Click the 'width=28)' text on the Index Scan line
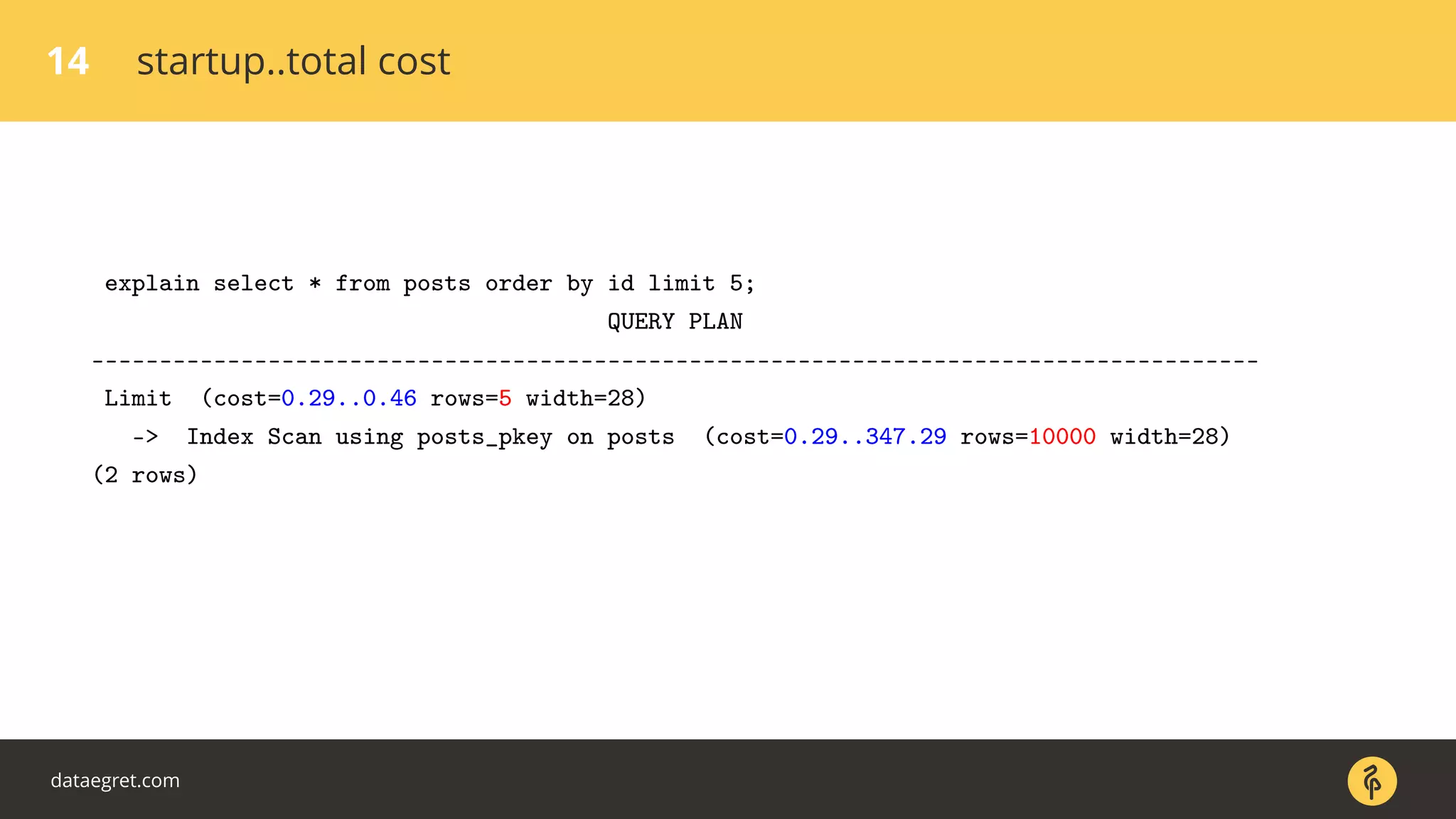 tap(1170, 437)
